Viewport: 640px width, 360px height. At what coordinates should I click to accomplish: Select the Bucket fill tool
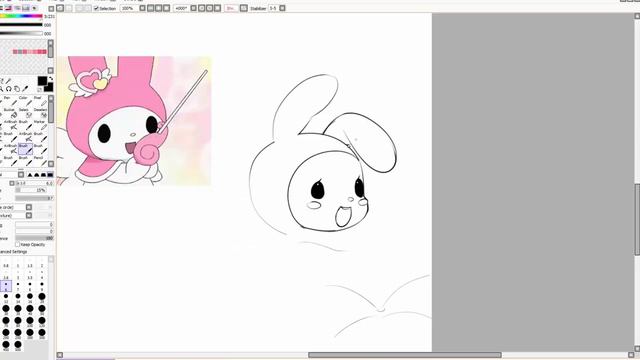point(14,115)
